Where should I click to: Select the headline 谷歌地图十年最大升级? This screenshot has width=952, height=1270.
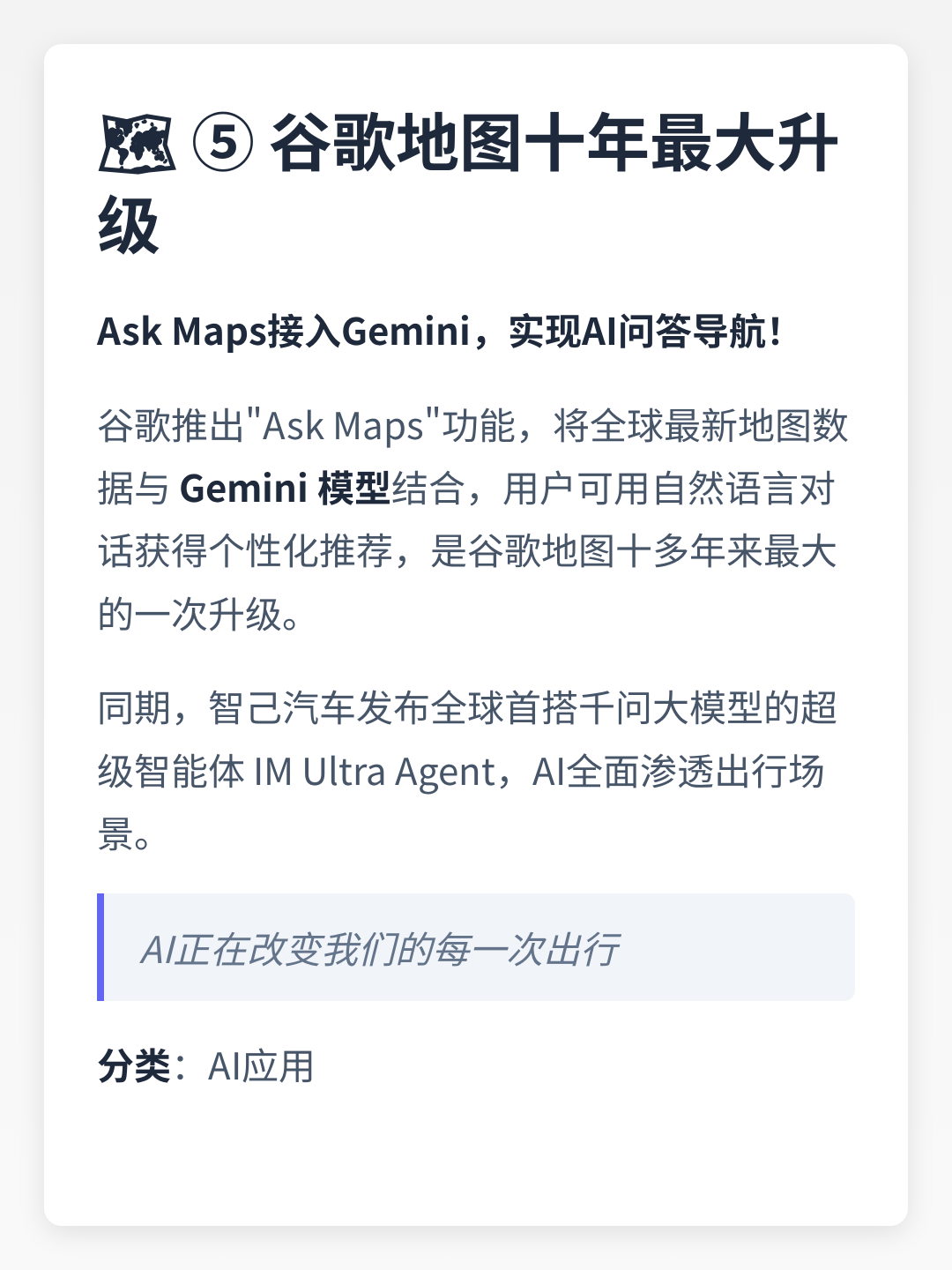coord(467,184)
